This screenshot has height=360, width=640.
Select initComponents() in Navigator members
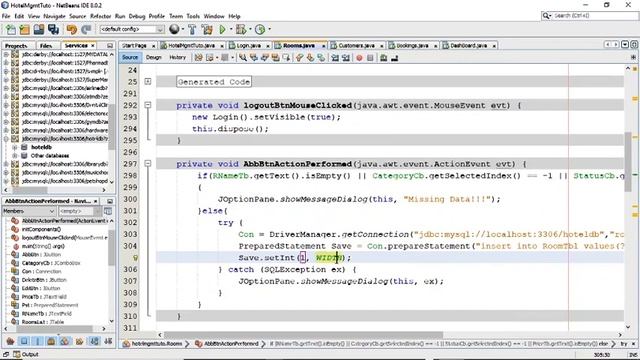point(41,229)
